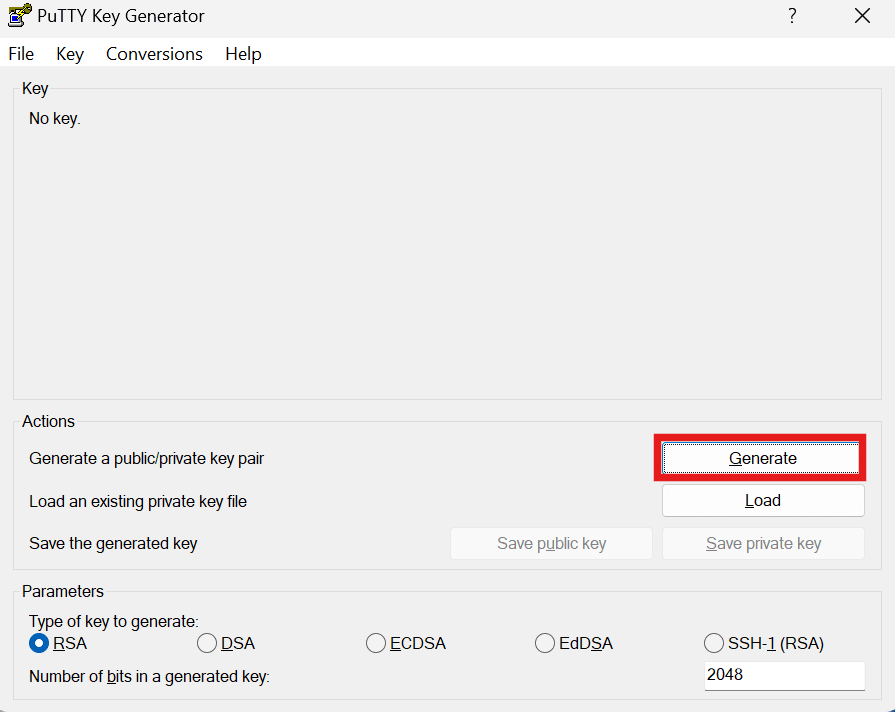Click the 'Parameters' group heading
This screenshot has width=895, height=712.
(63, 592)
